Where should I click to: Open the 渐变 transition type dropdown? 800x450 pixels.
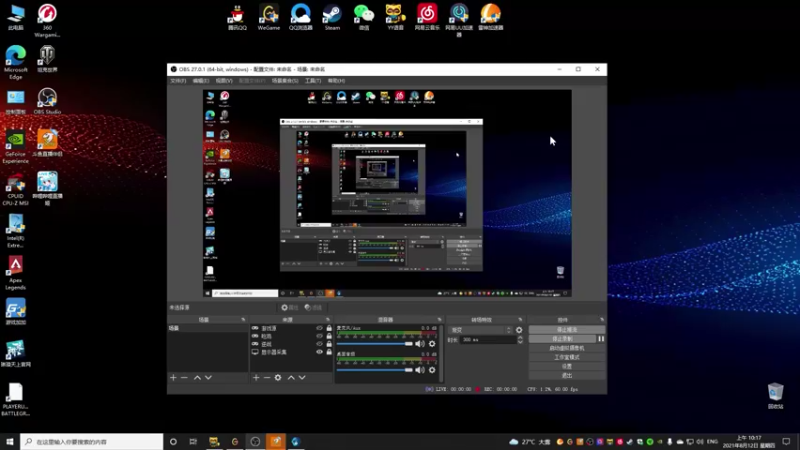(x=480, y=330)
